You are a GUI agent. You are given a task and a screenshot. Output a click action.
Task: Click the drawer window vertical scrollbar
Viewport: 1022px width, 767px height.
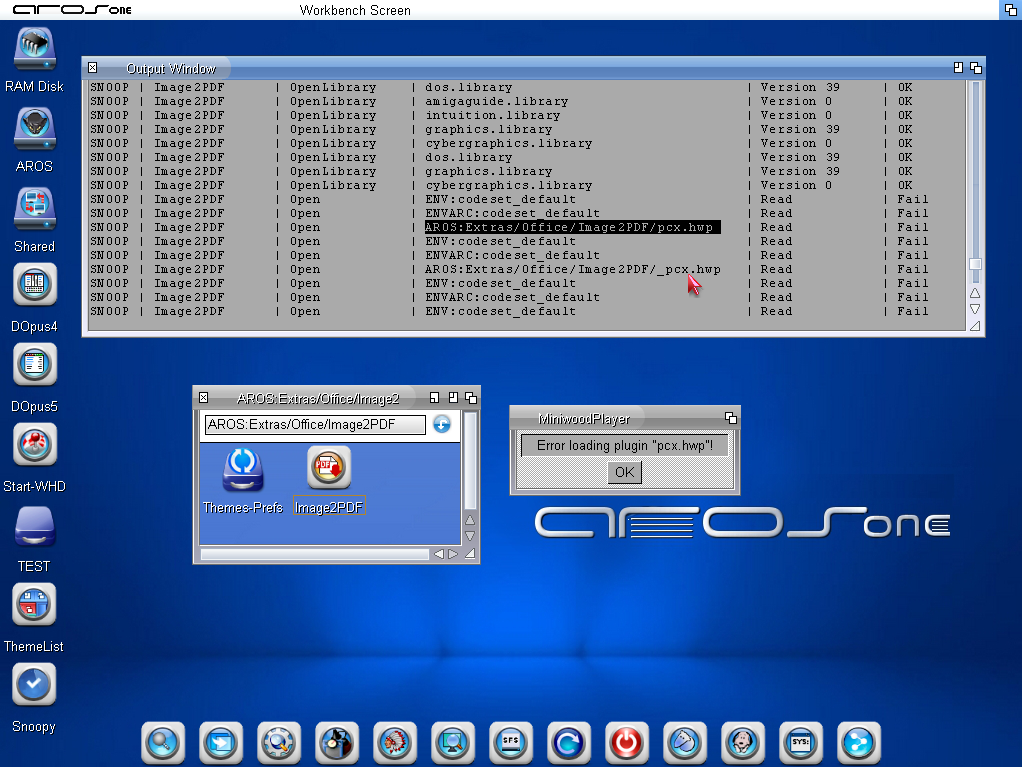point(470,460)
